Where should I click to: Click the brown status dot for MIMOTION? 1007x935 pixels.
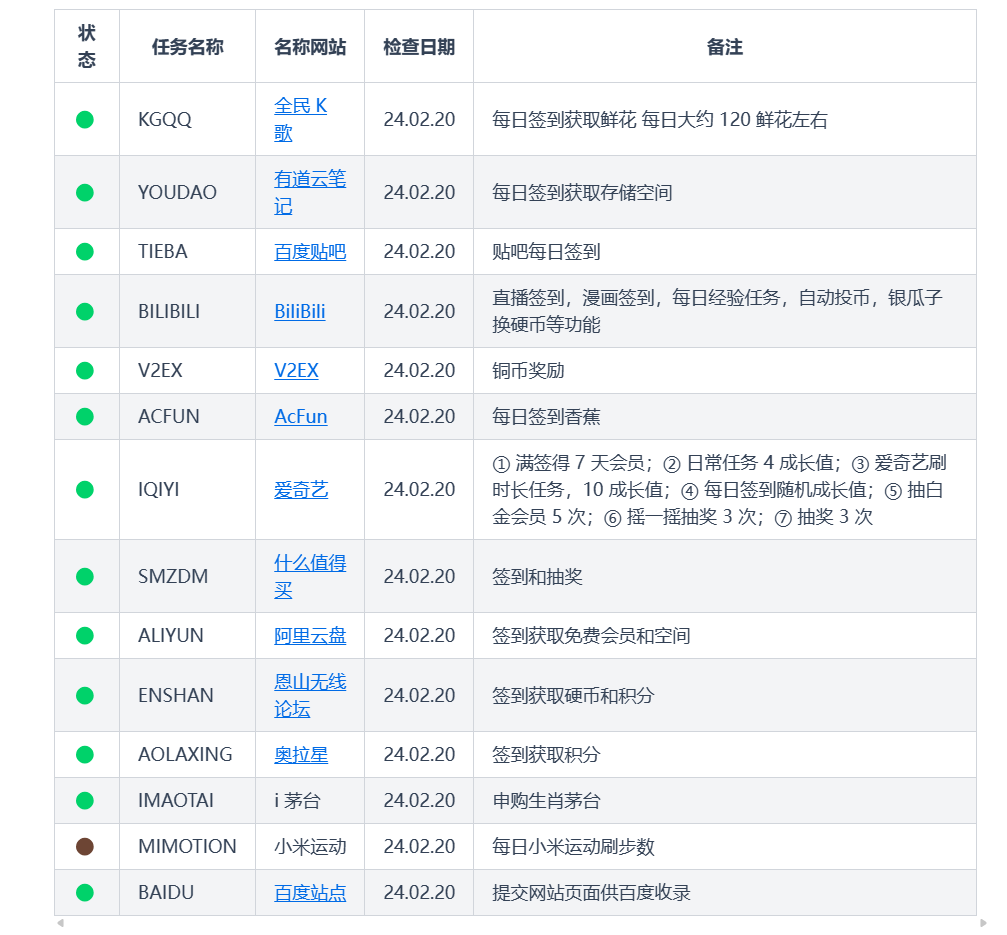click(x=86, y=846)
